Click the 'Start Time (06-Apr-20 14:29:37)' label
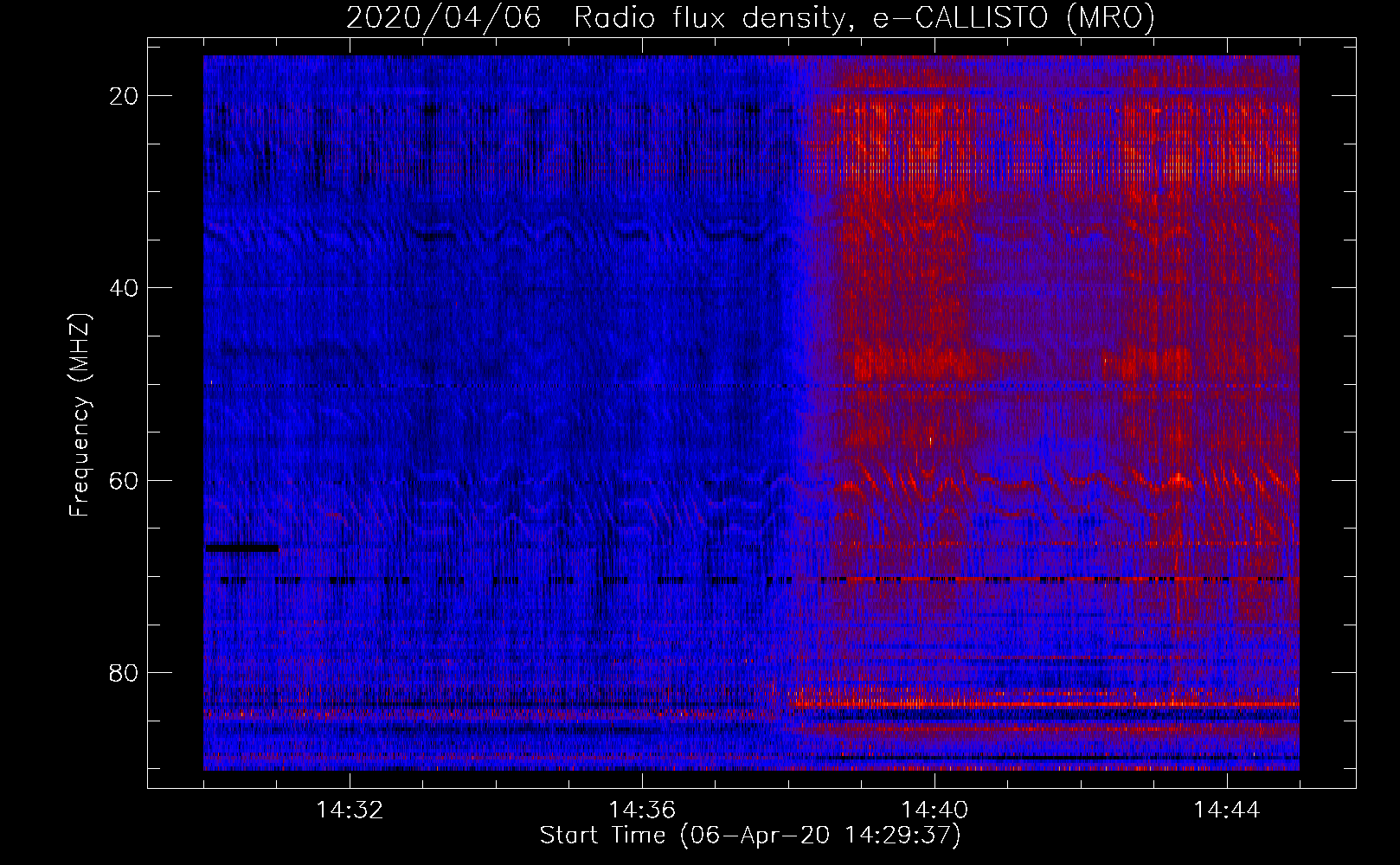This screenshot has height=865, width=1400. click(x=750, y=836)
